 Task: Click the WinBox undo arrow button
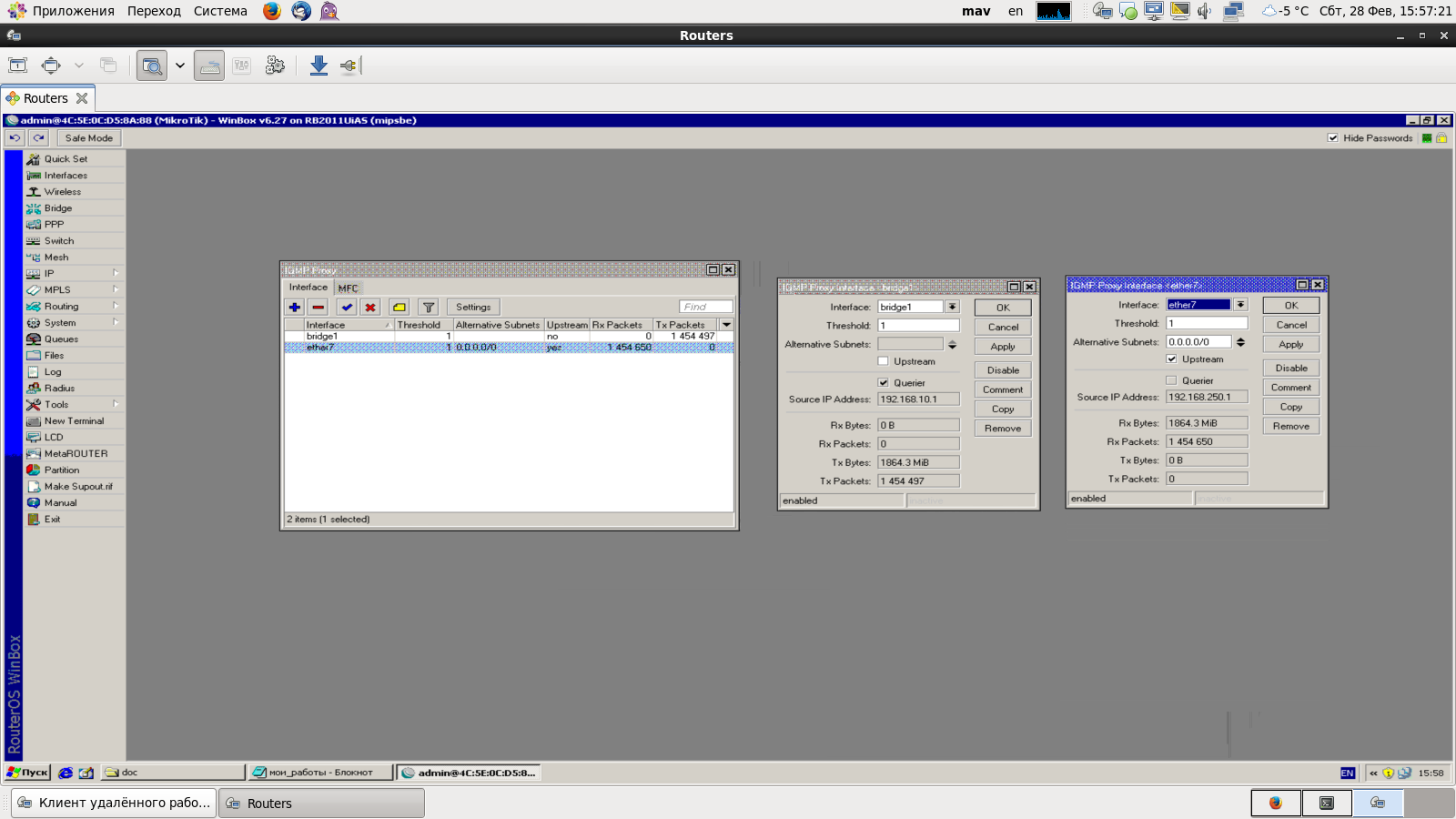tap(15, 138)
